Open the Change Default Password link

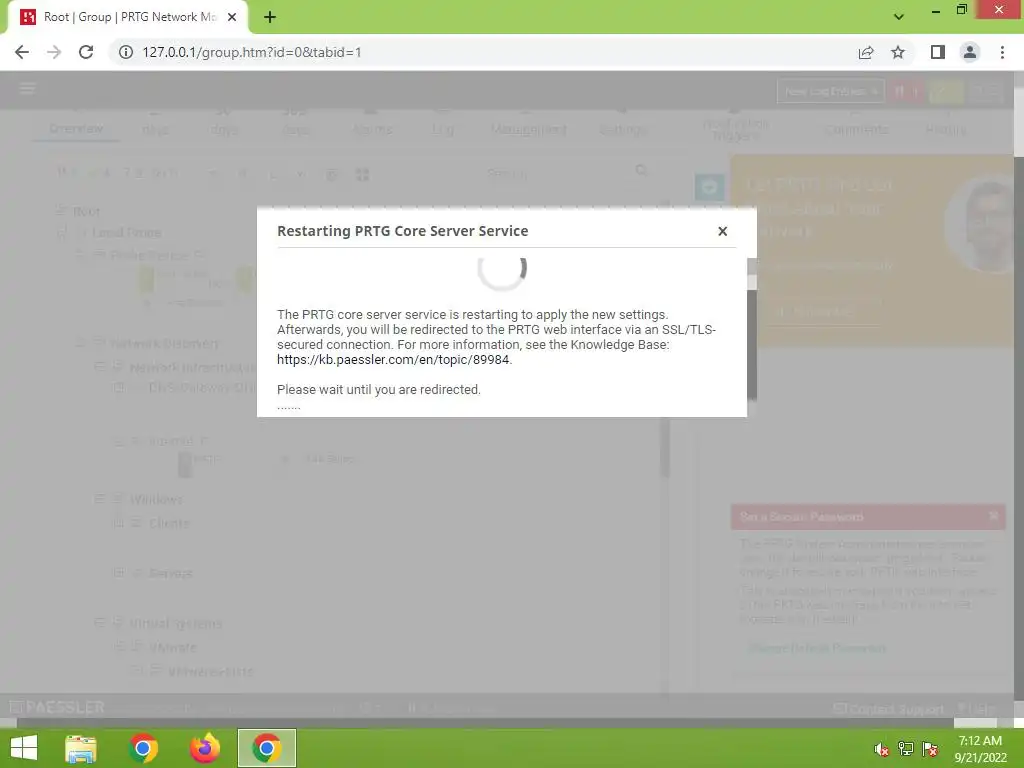(818, 648)
